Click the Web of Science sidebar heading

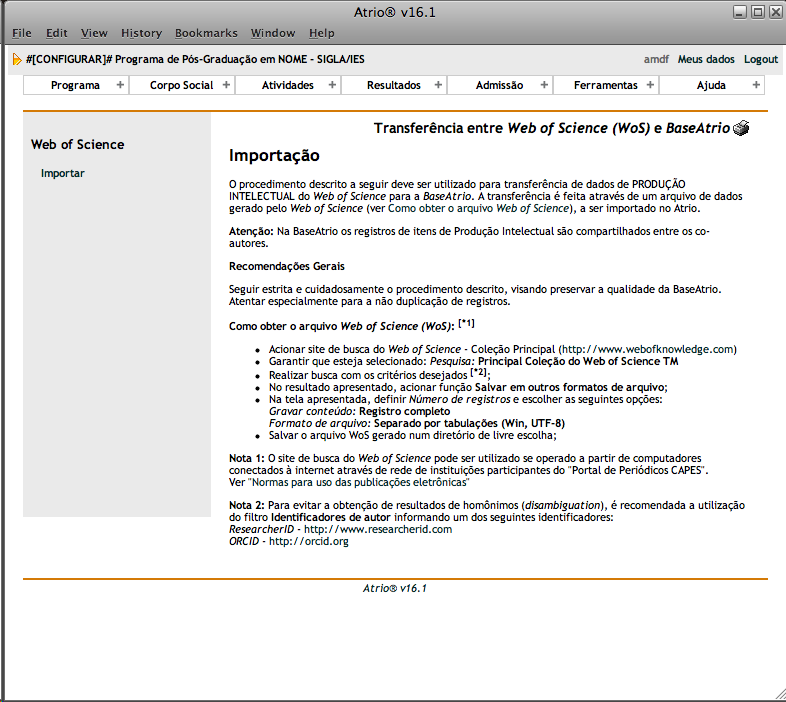pyautogui.click(x=78, y=145)
